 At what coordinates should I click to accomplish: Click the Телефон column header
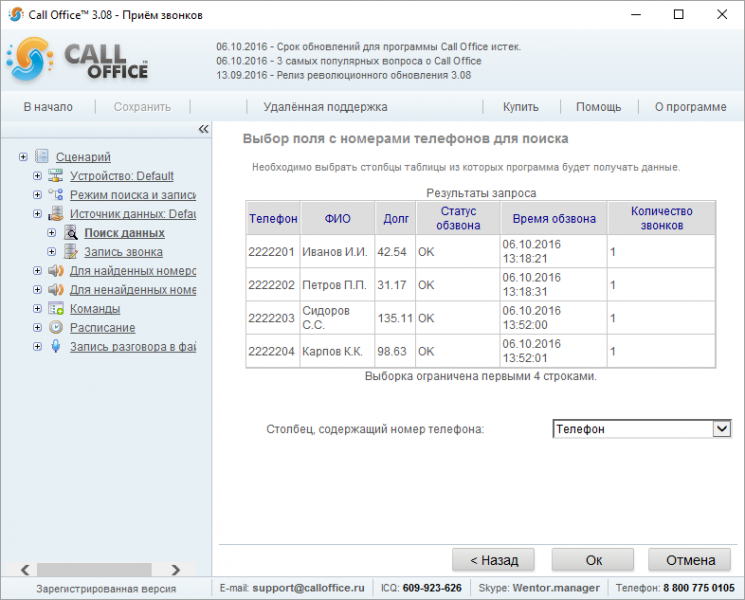(273, 218)
